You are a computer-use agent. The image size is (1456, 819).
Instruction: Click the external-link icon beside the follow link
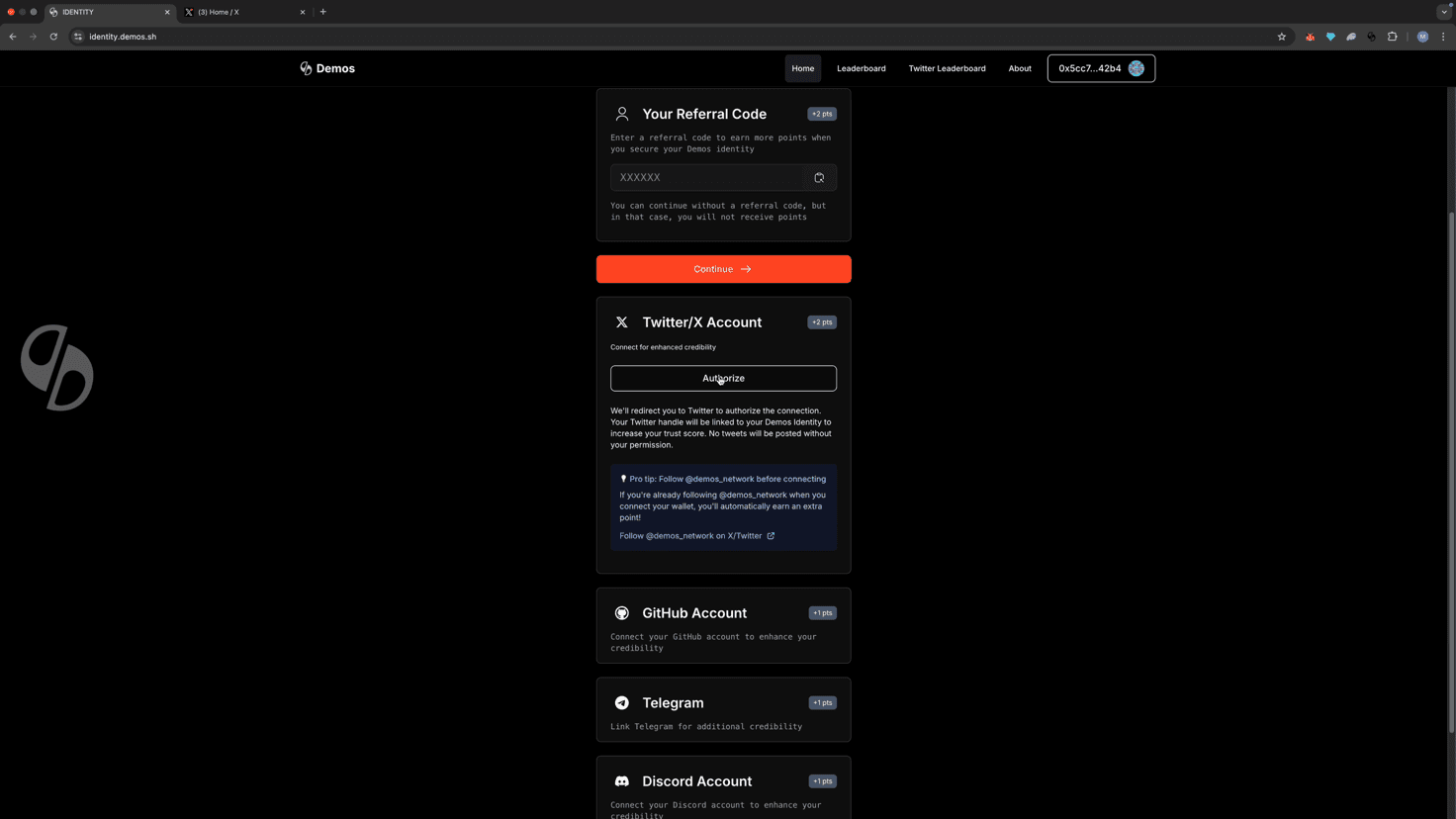(x=771, y=535)
